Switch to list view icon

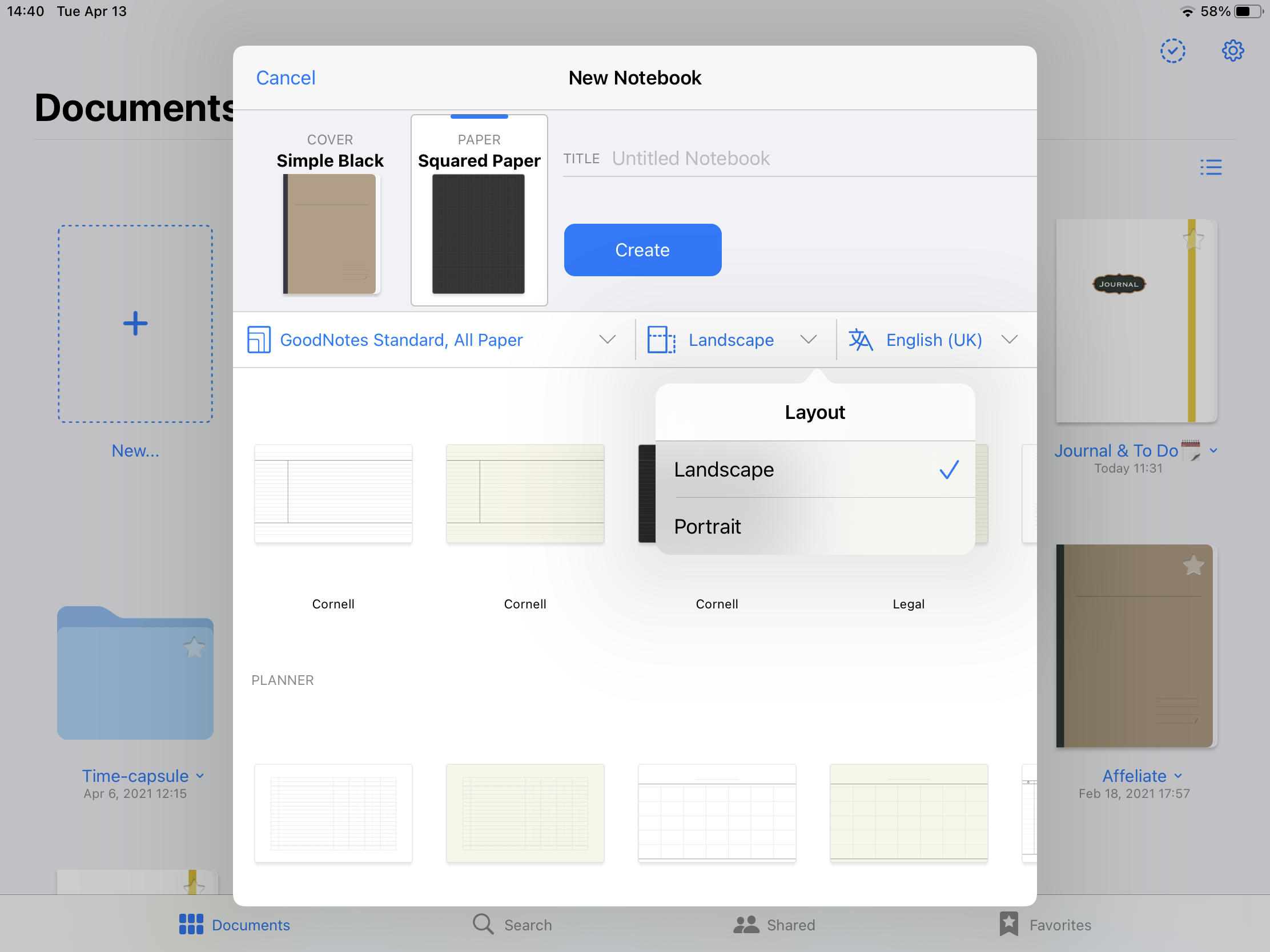[1210, 167]
